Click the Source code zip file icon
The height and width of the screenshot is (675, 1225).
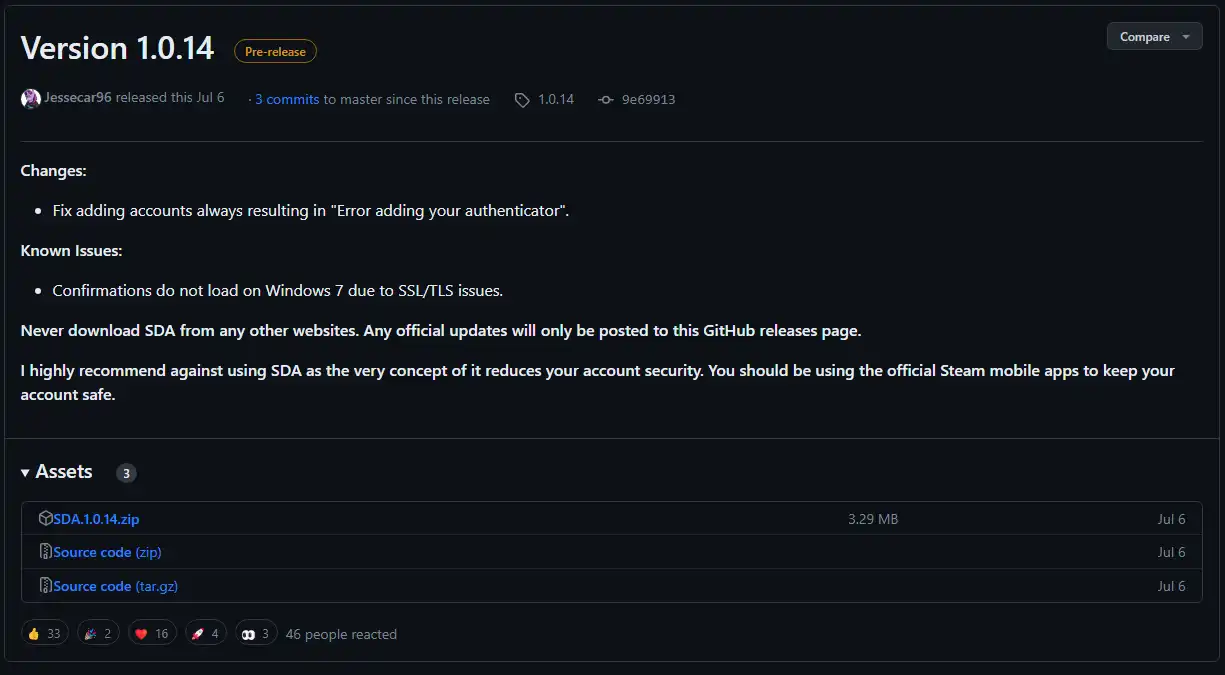click(x=45, y=552)
